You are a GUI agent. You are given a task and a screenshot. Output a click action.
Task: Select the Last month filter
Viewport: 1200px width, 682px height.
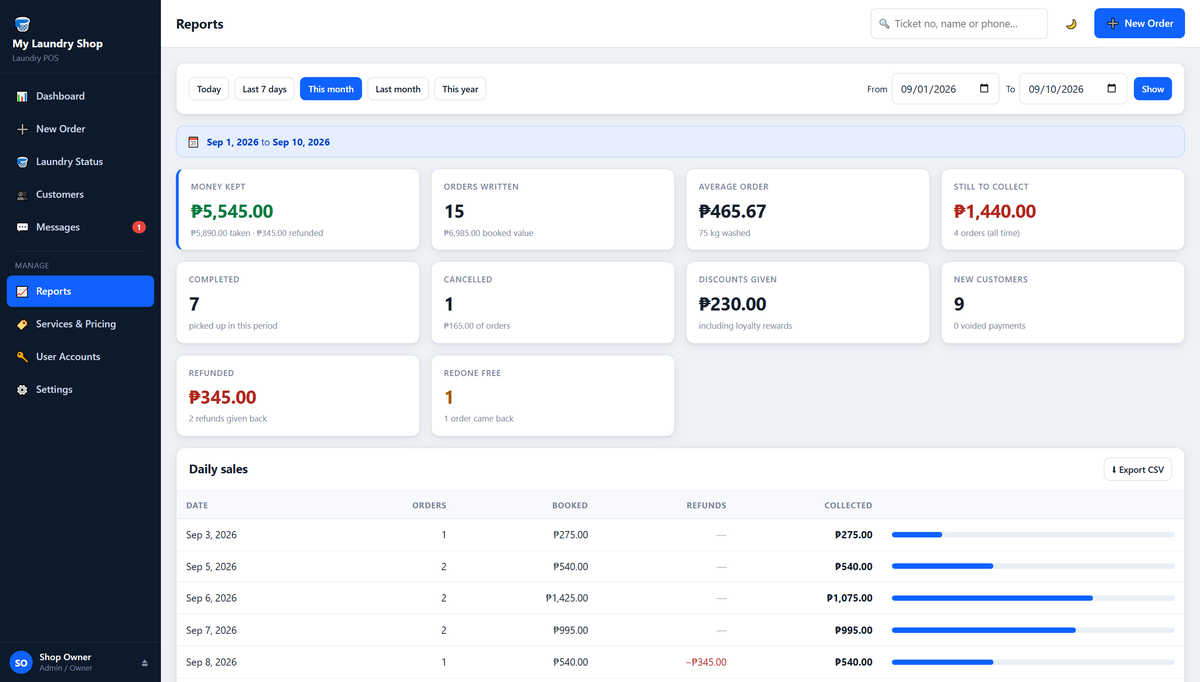pyautogui.click(x=398, y=89)
